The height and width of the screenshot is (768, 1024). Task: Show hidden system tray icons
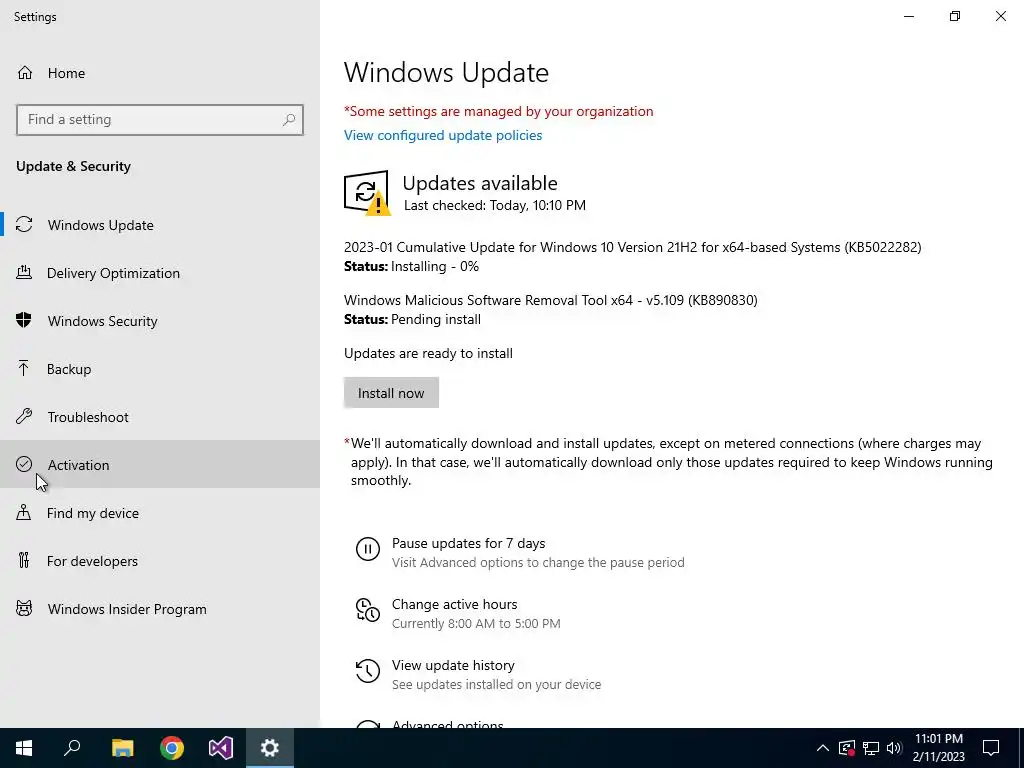pos(823,748)
